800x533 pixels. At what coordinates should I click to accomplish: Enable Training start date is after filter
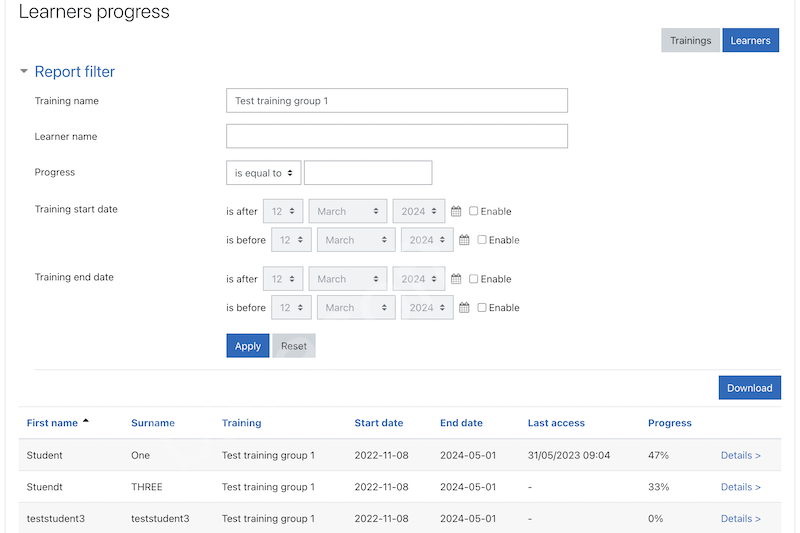coord(473,211)
